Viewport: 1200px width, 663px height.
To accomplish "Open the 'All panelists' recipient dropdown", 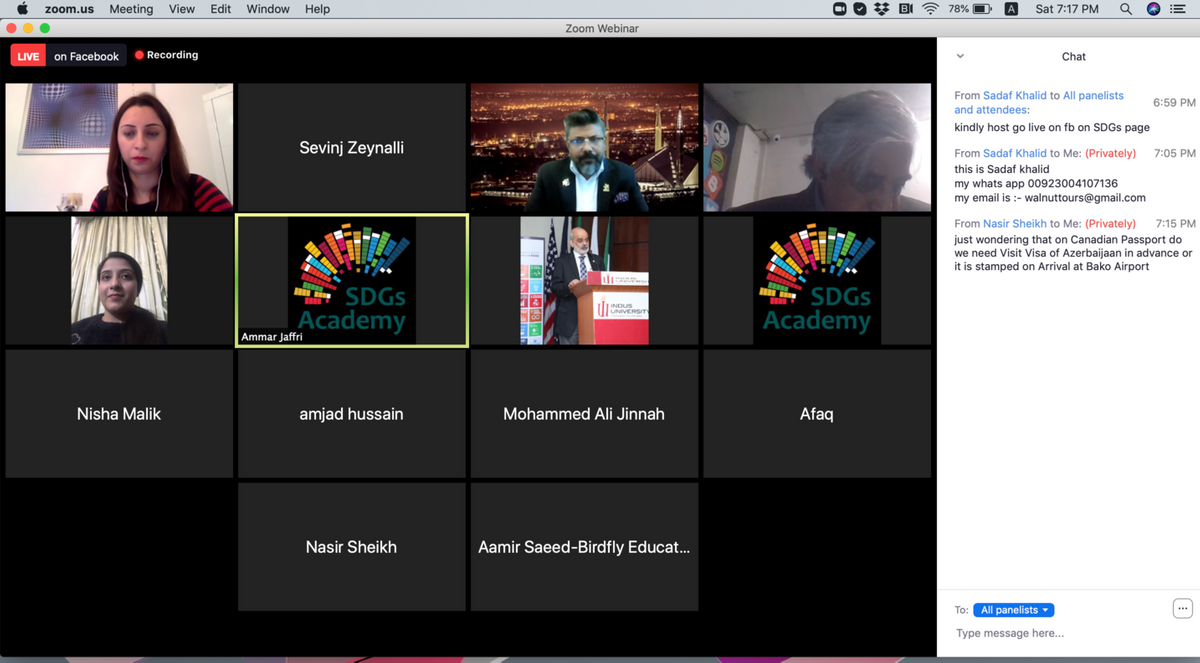I will (1013, 610).
